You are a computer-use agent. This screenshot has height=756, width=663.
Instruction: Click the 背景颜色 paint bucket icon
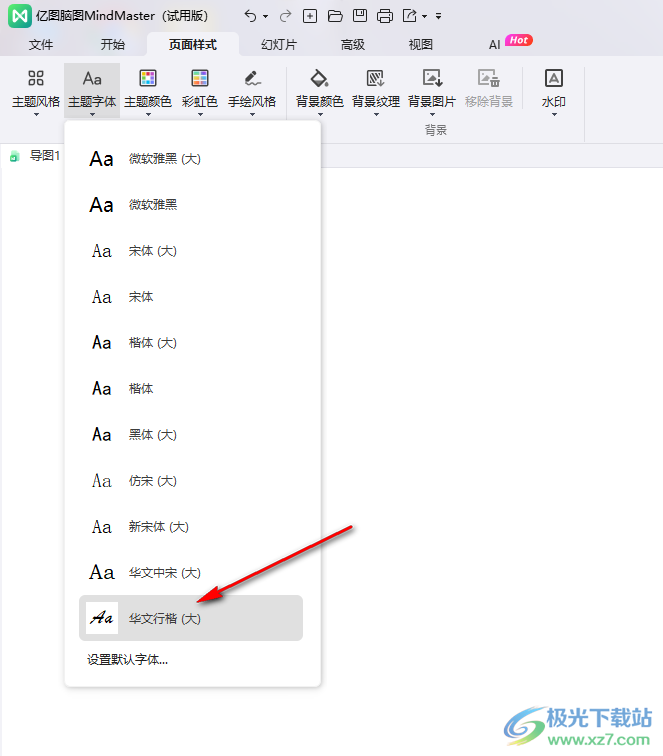pyautogui.click(x=319, y=78)
